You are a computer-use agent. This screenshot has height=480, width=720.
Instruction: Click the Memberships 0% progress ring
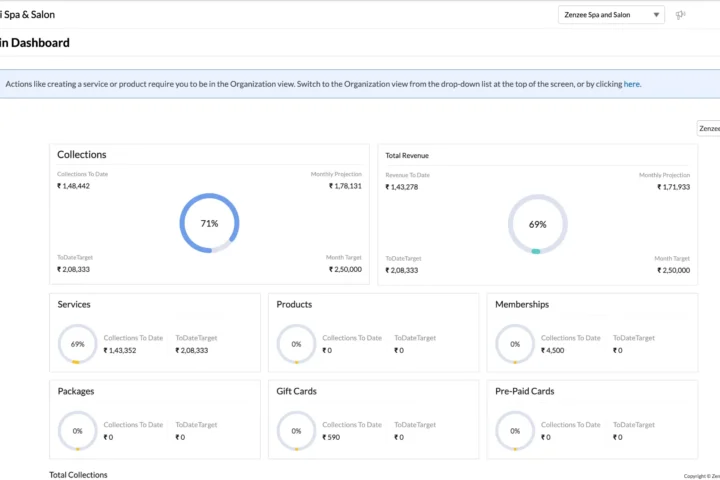click(515, 344)
